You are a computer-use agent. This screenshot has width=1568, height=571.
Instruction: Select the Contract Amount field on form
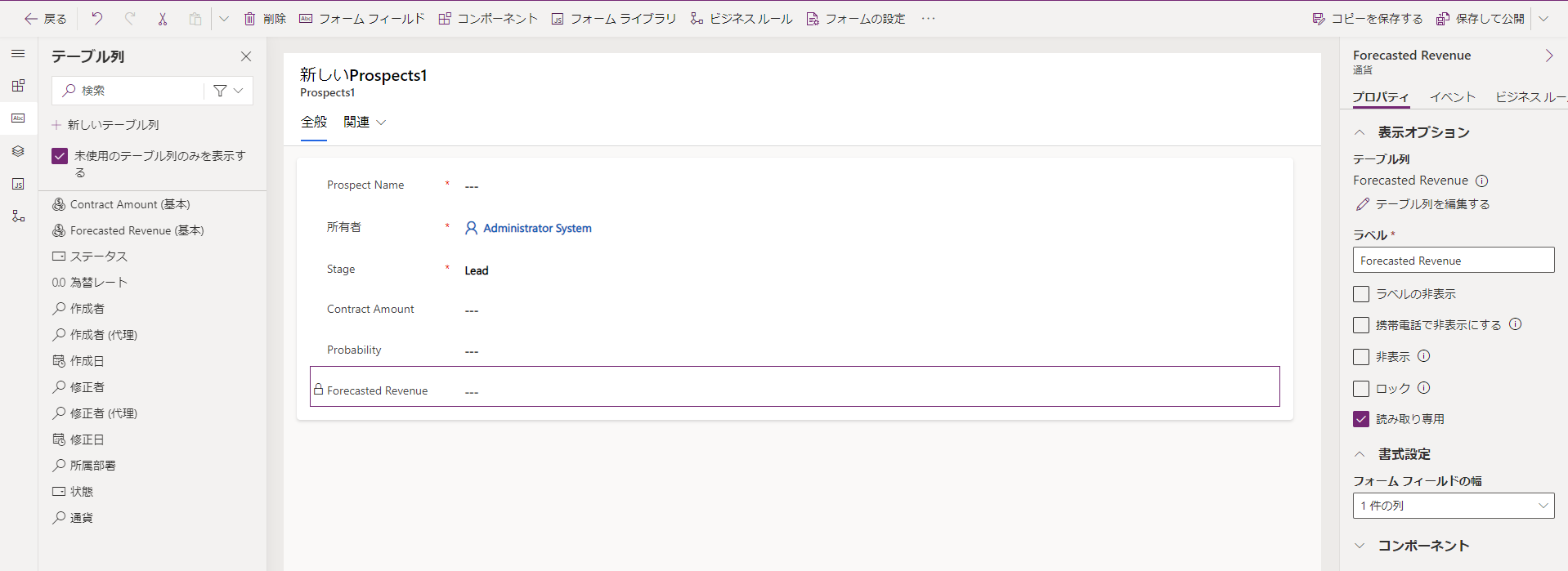tap(795, 310)
